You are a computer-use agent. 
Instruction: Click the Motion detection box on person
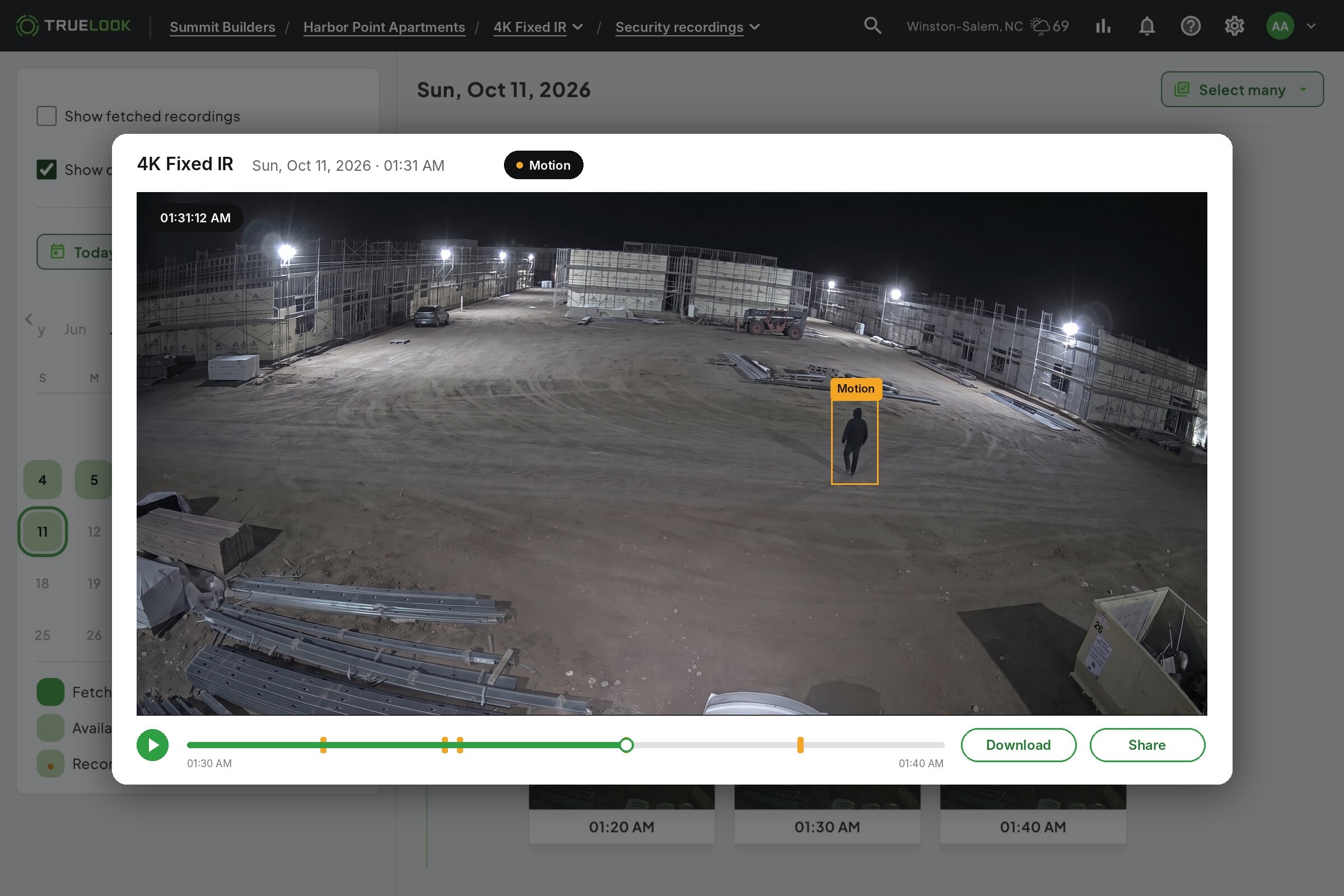855,442
